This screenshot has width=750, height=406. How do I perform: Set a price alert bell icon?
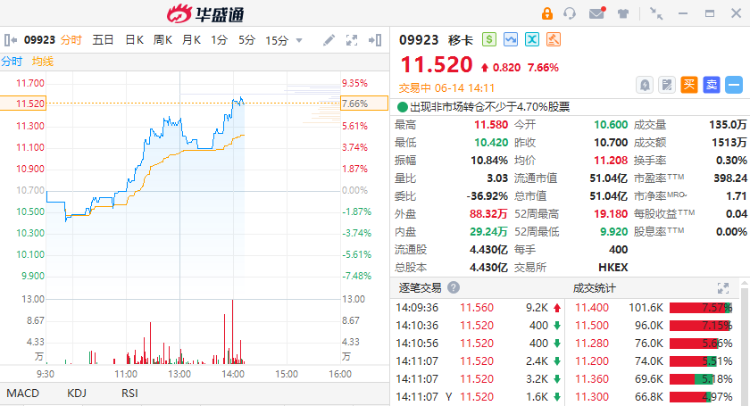(644, 85)
